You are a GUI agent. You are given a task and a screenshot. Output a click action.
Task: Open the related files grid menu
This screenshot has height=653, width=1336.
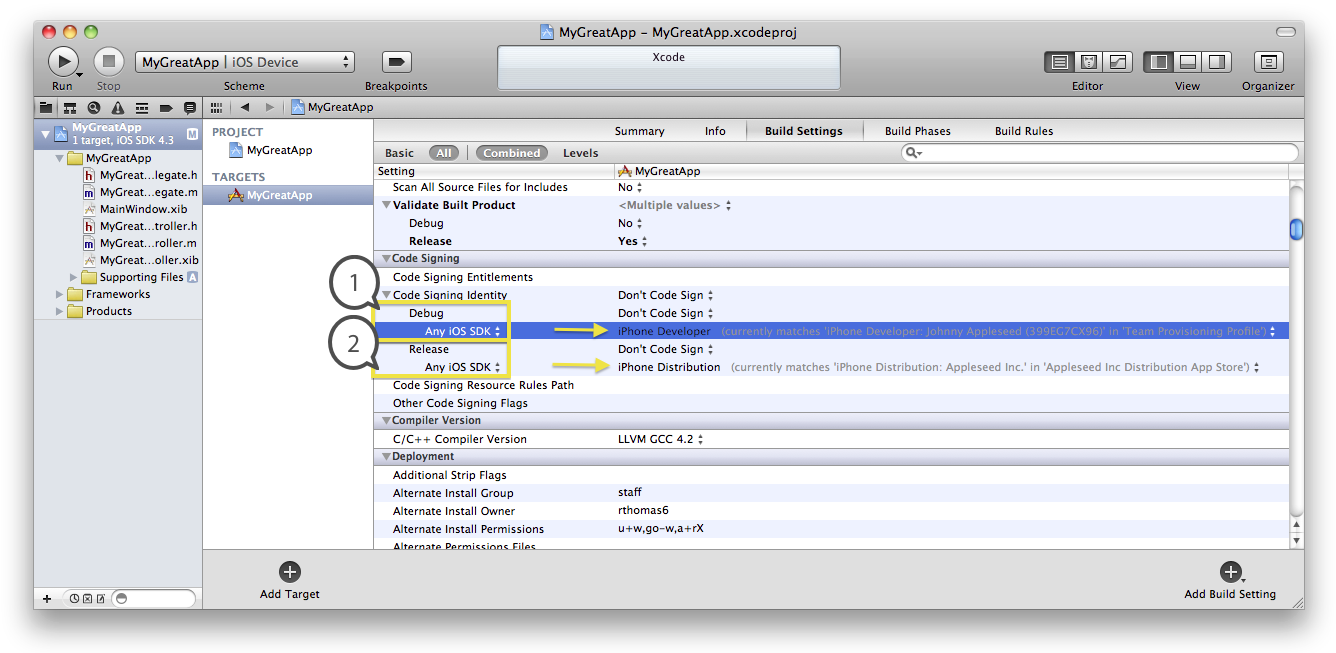point(216,107)
